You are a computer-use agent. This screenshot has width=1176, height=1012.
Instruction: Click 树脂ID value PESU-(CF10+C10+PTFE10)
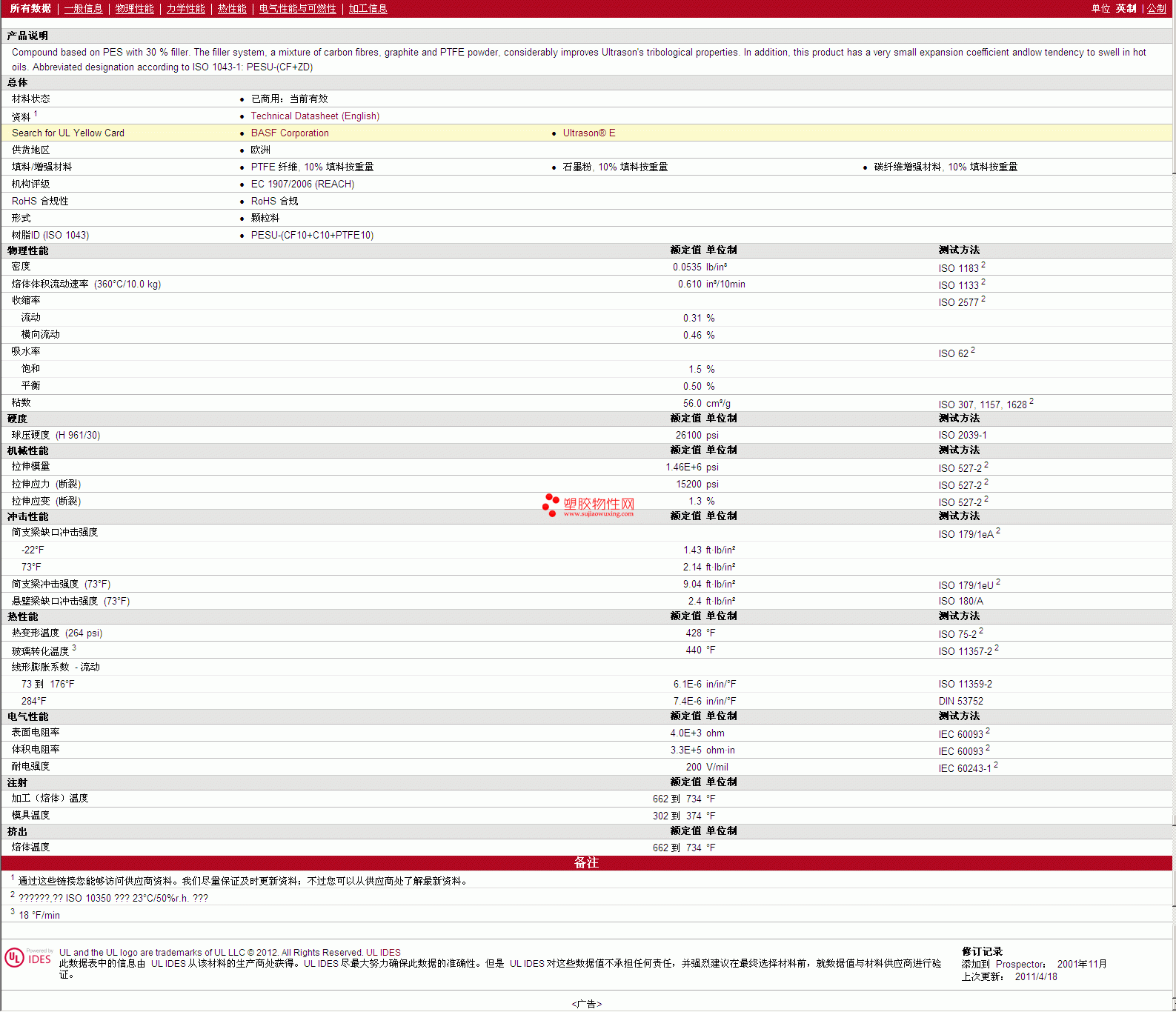[312, 236]
